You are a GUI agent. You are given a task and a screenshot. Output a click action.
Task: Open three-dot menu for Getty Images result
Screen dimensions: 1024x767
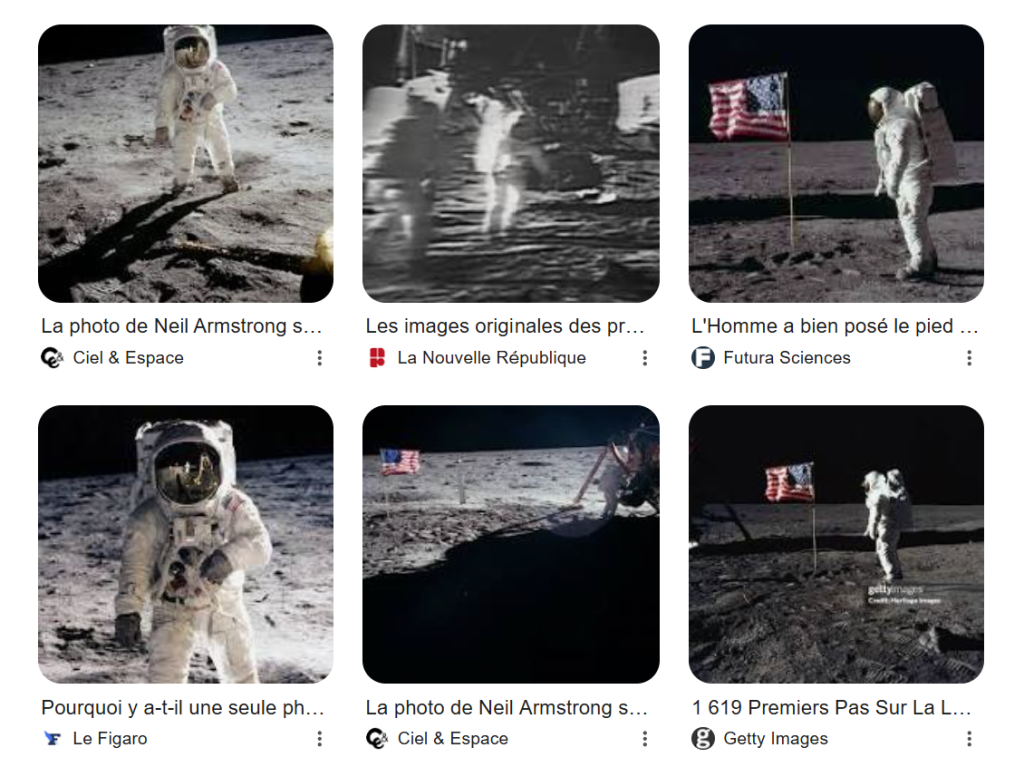click(969, 738)
